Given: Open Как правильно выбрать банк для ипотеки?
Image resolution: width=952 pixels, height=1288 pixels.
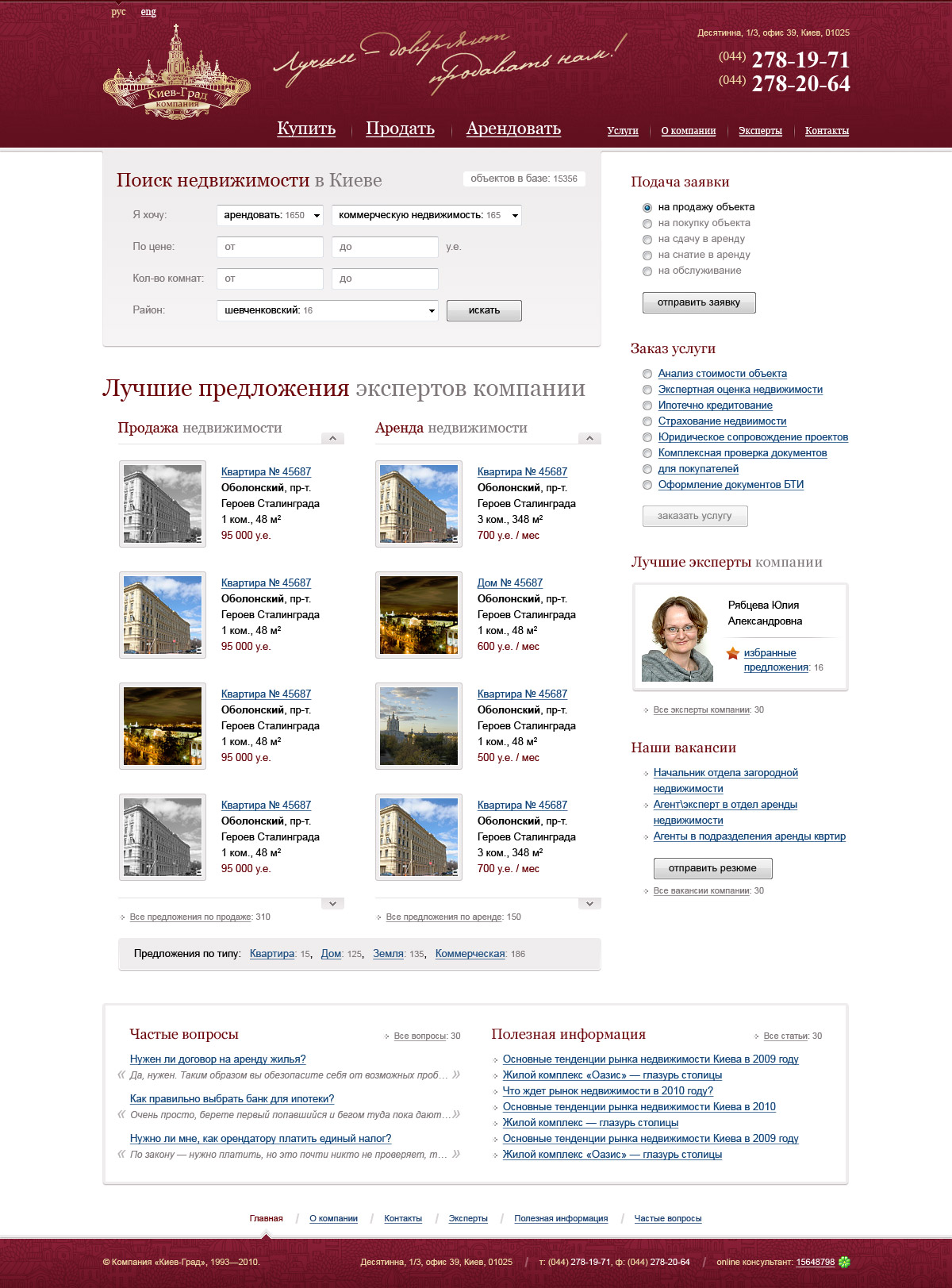Looking at the screenshot, I should 232,1099.
